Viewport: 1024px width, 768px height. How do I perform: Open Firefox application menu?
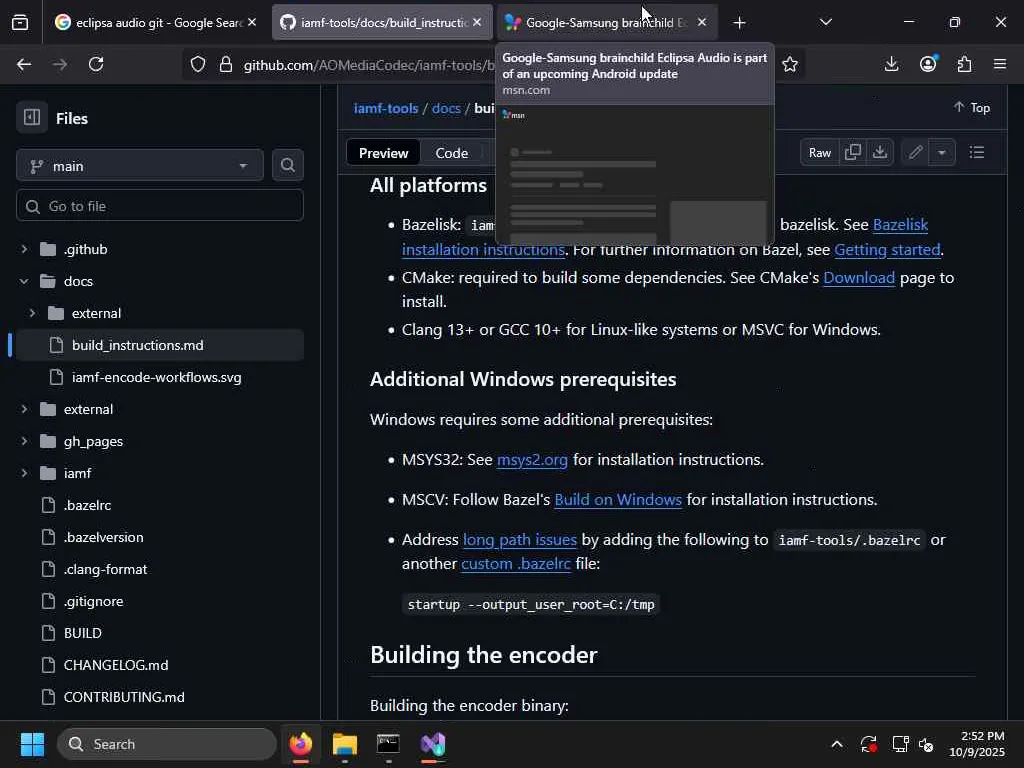tap(1000, 64)
